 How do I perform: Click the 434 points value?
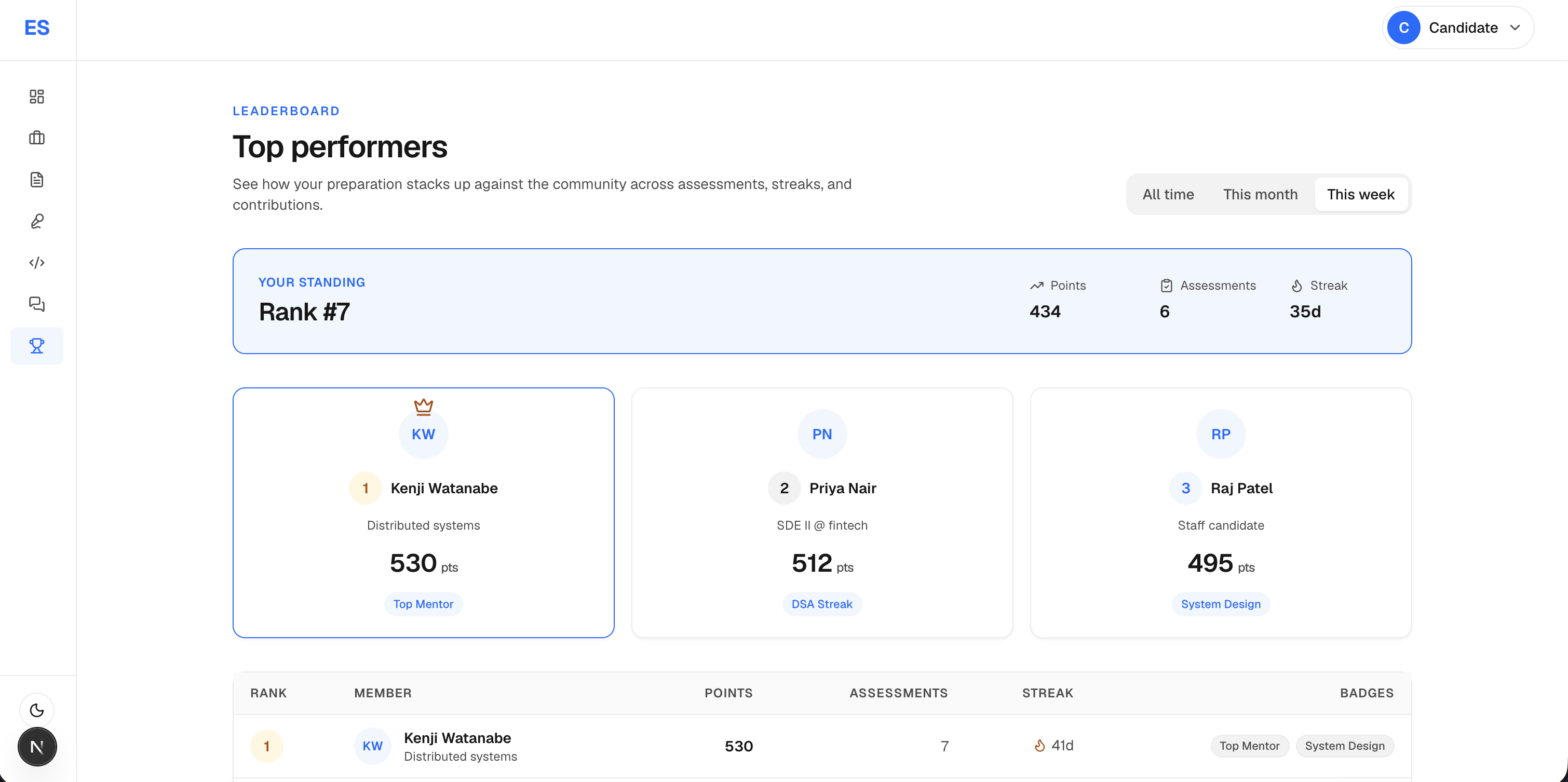(x=1045, y=312)
